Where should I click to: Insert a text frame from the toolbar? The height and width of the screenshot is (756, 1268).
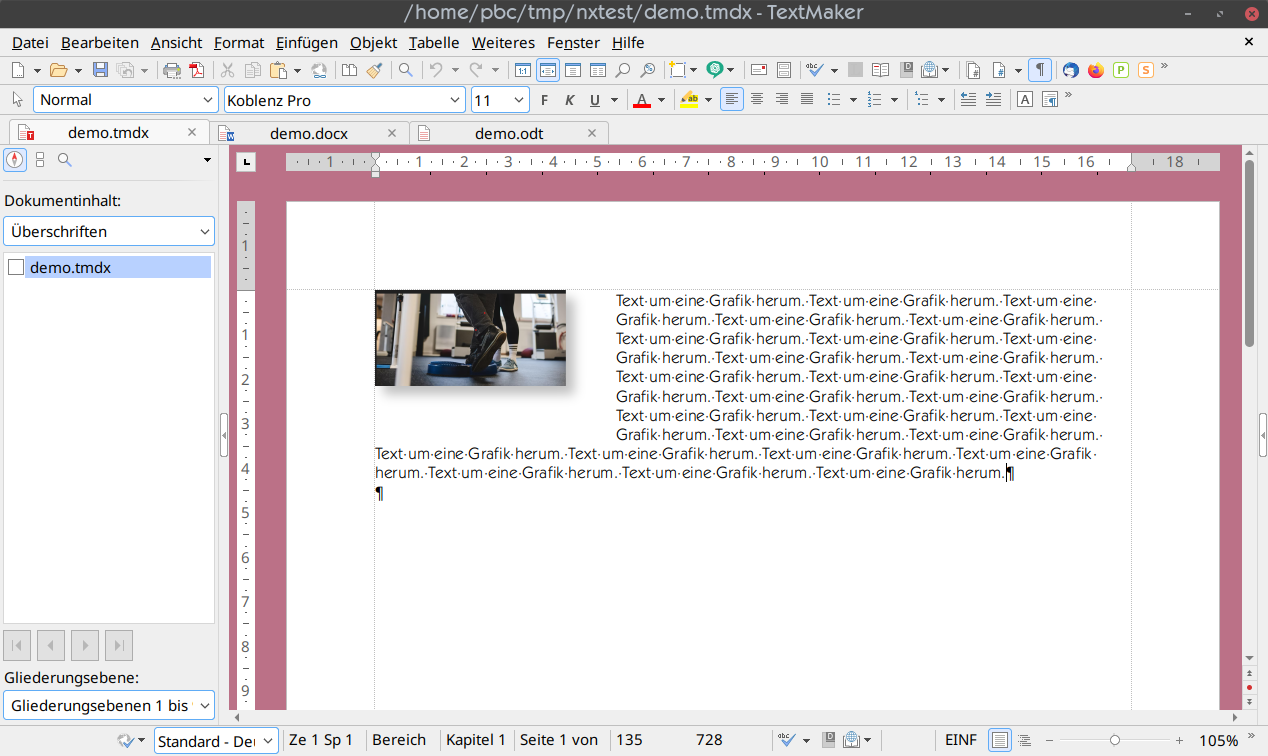(x=679, y=70)
